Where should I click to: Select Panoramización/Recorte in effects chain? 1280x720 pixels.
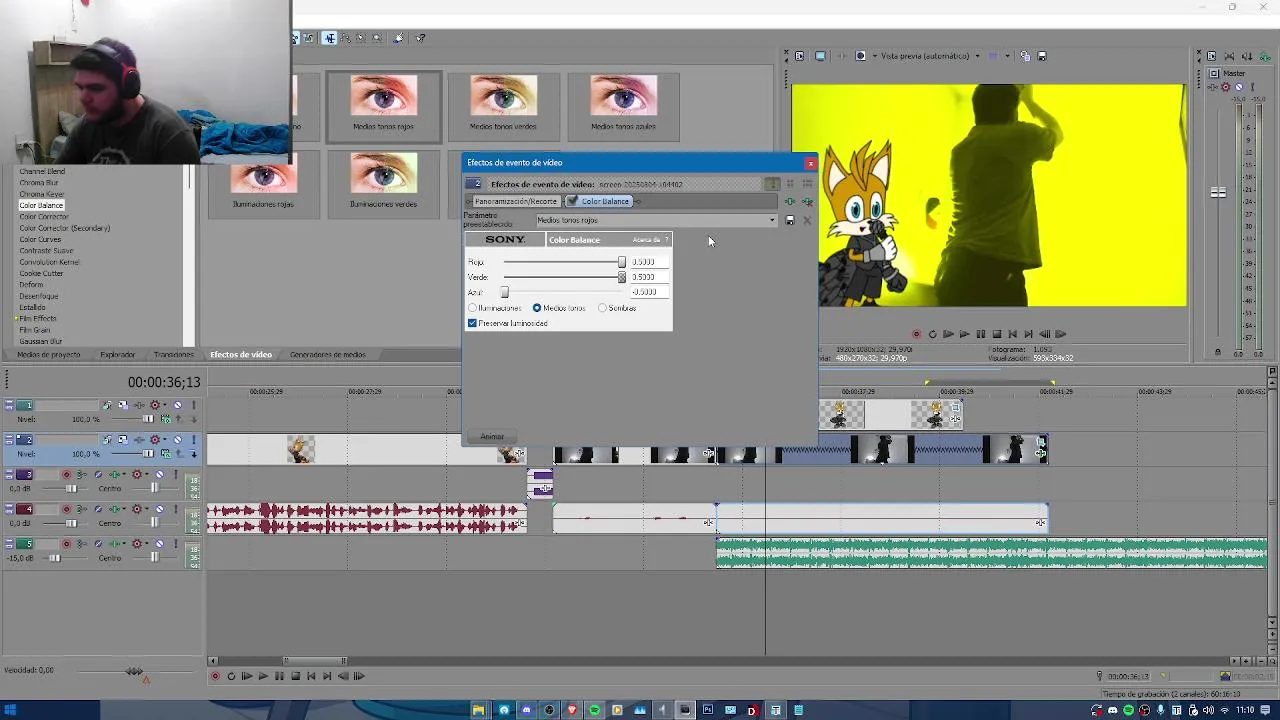click(516, 201)
